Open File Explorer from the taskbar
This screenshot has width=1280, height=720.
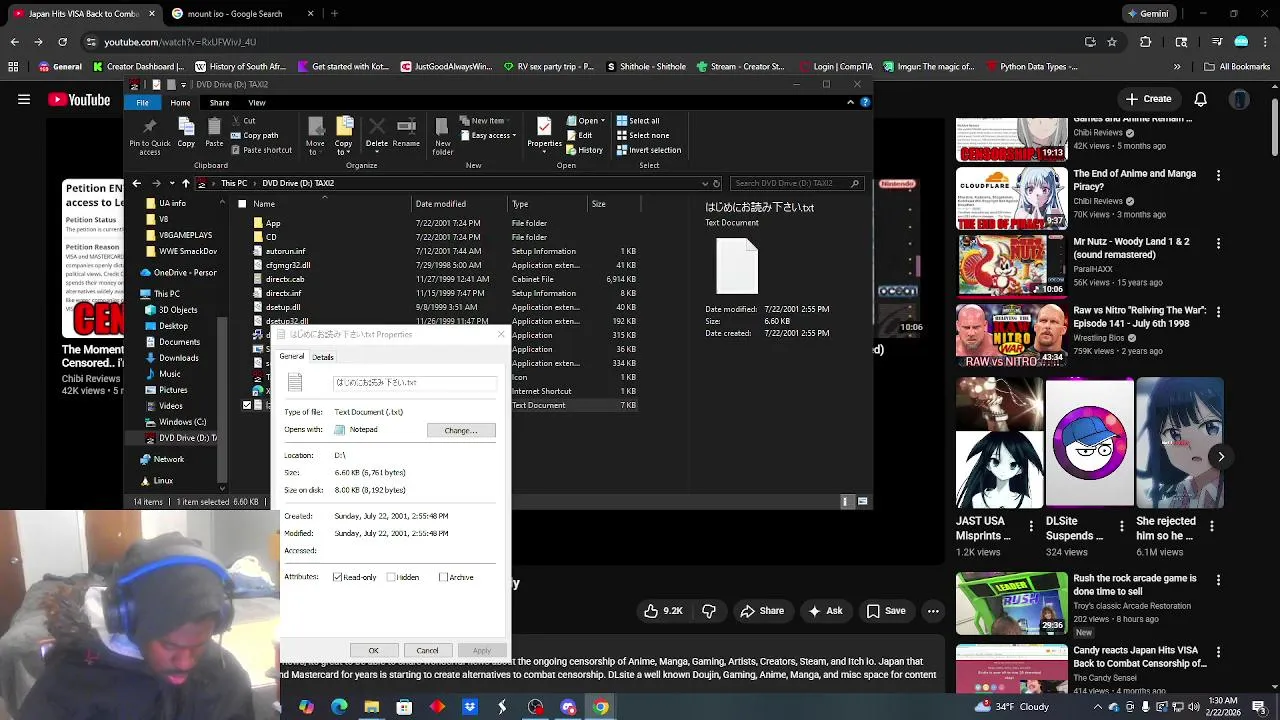372,707
